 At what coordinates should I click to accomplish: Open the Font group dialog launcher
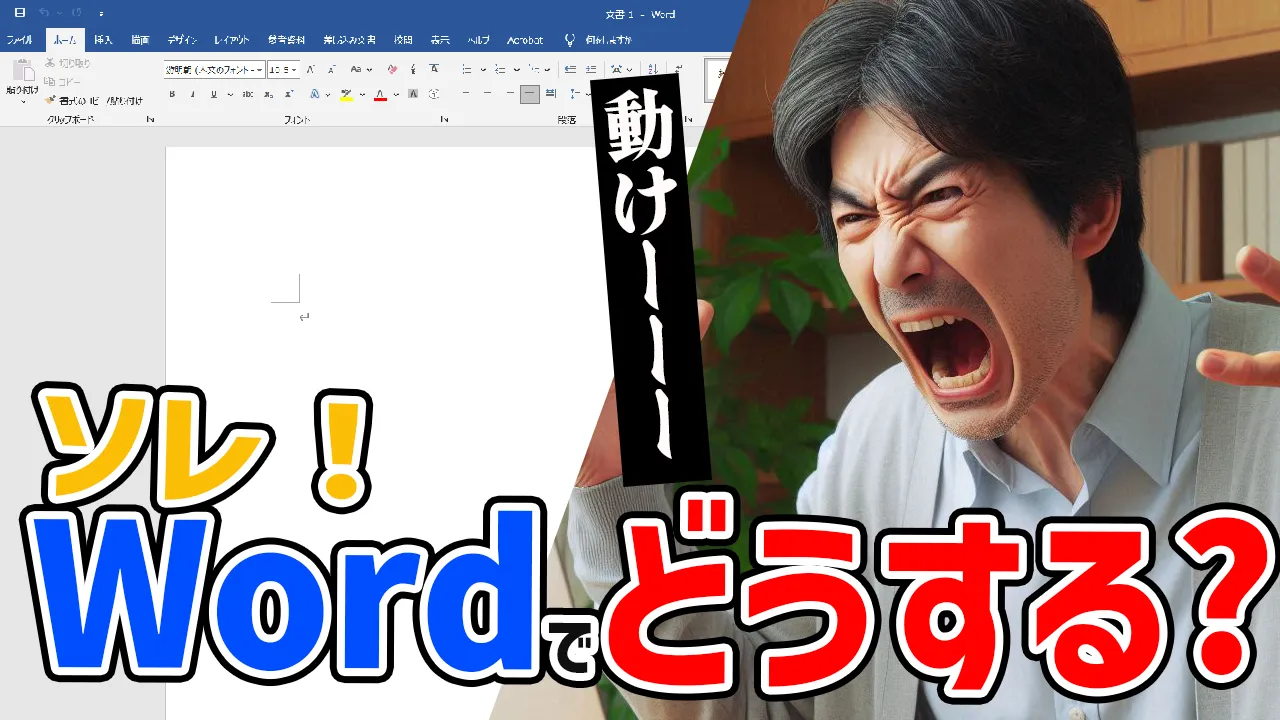pos(444,119)
